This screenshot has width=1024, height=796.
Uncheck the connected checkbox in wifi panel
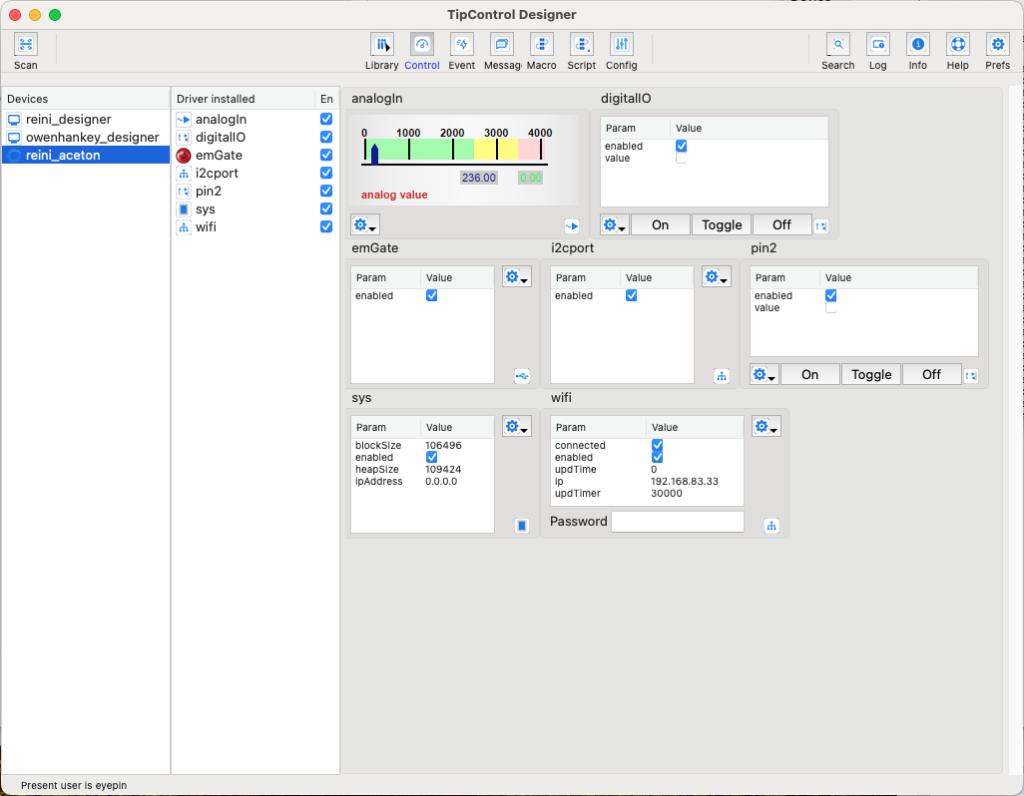[x=657, y=445]
